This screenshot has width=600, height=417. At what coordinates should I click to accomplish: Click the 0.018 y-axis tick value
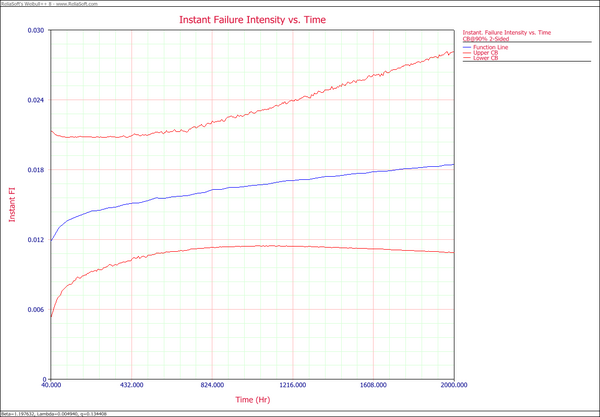[37, 170]
